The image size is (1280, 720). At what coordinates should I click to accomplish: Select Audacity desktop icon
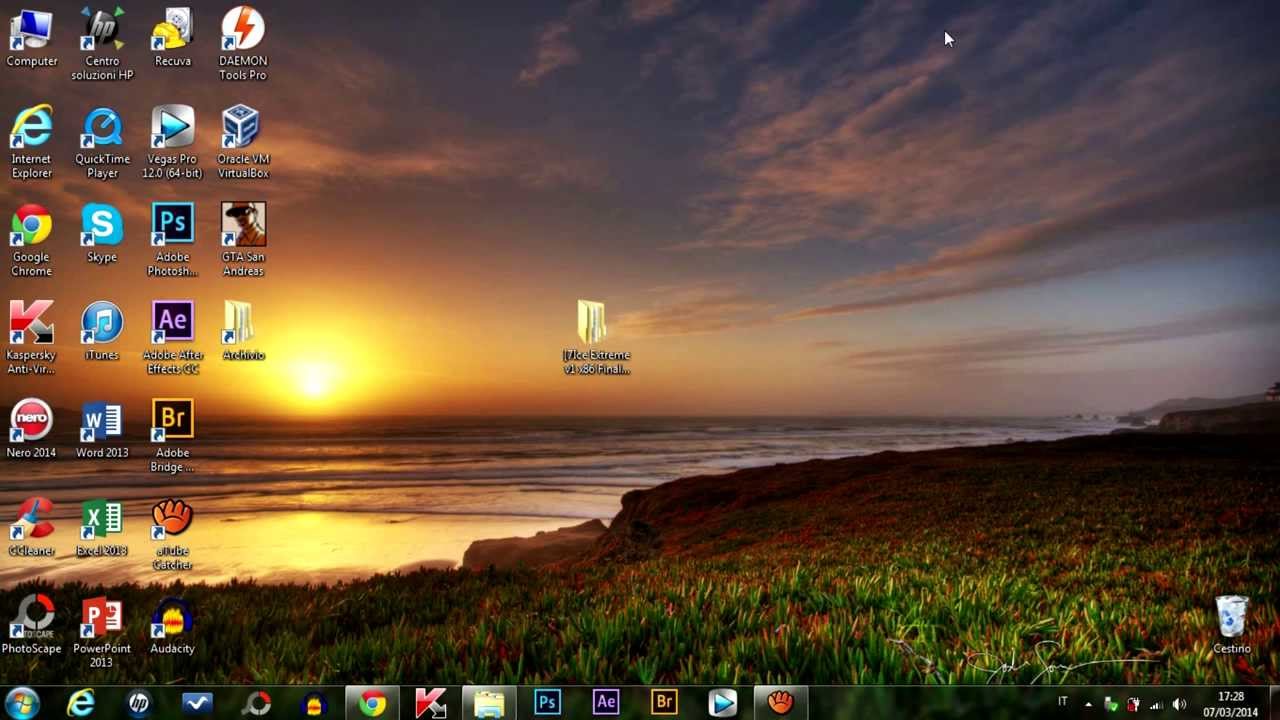[172, 626]
